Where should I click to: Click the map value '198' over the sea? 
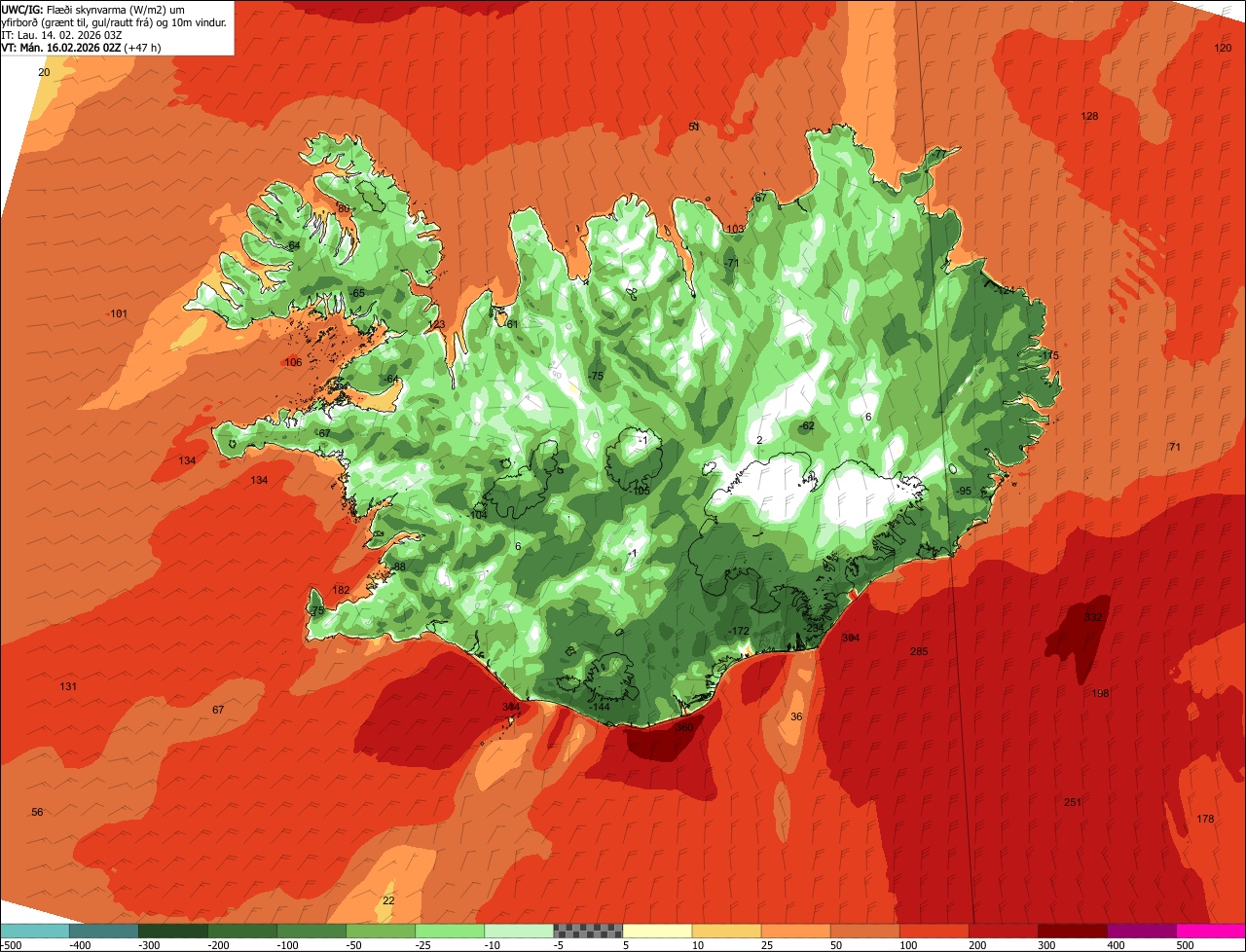1100,693
